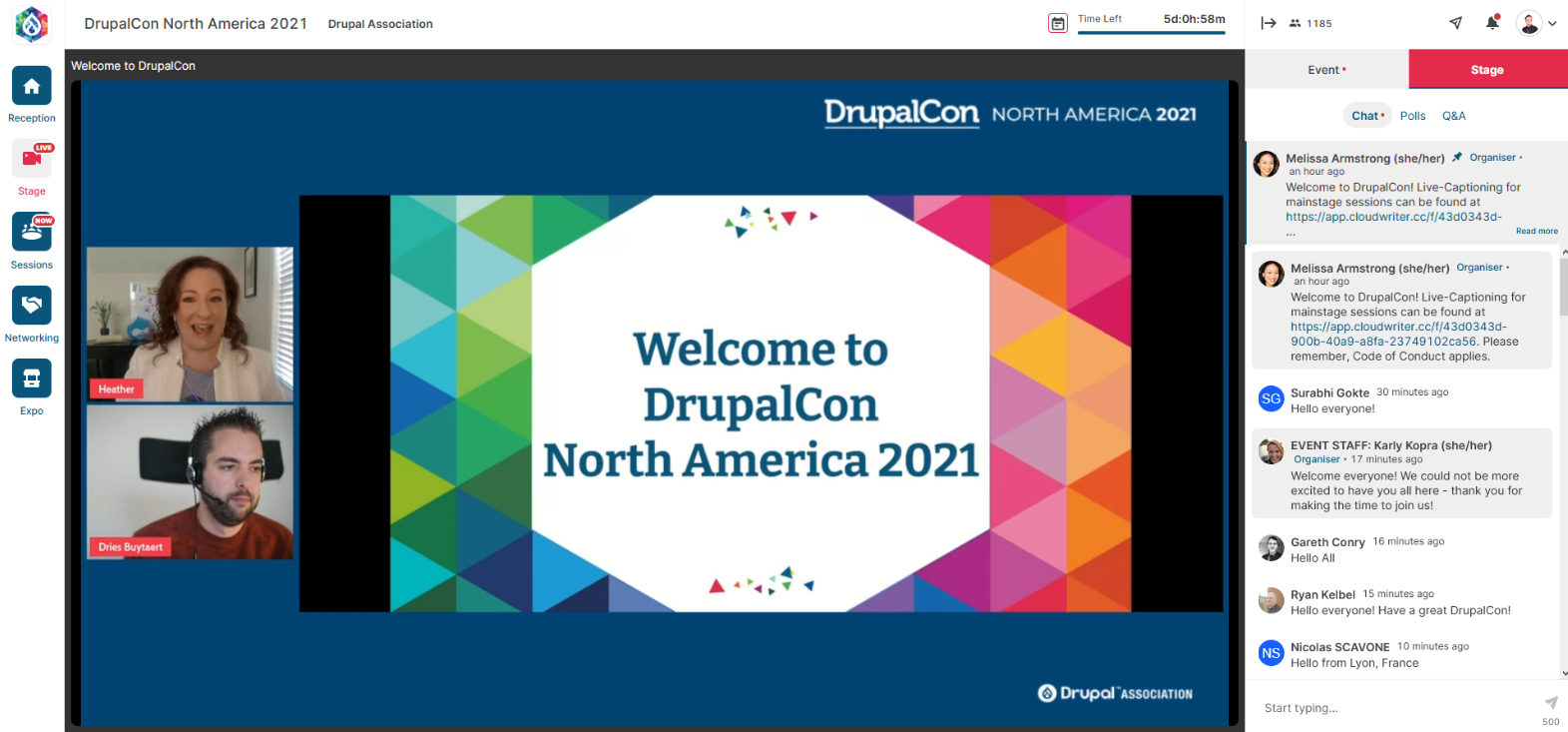Click the Welcome to DrupalCon session title

133,66
